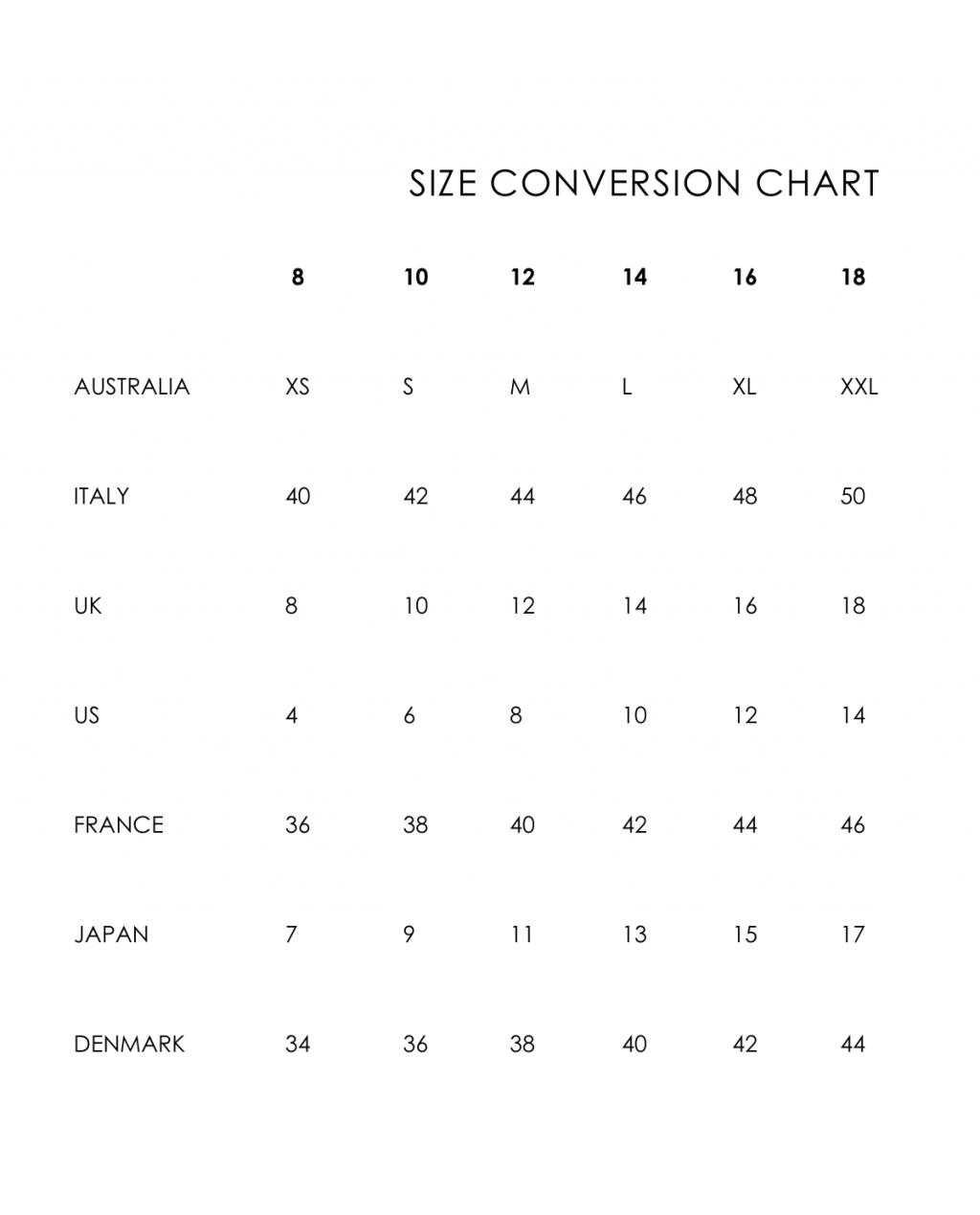Click value 11 in the Japan row

tap(522, 934)
